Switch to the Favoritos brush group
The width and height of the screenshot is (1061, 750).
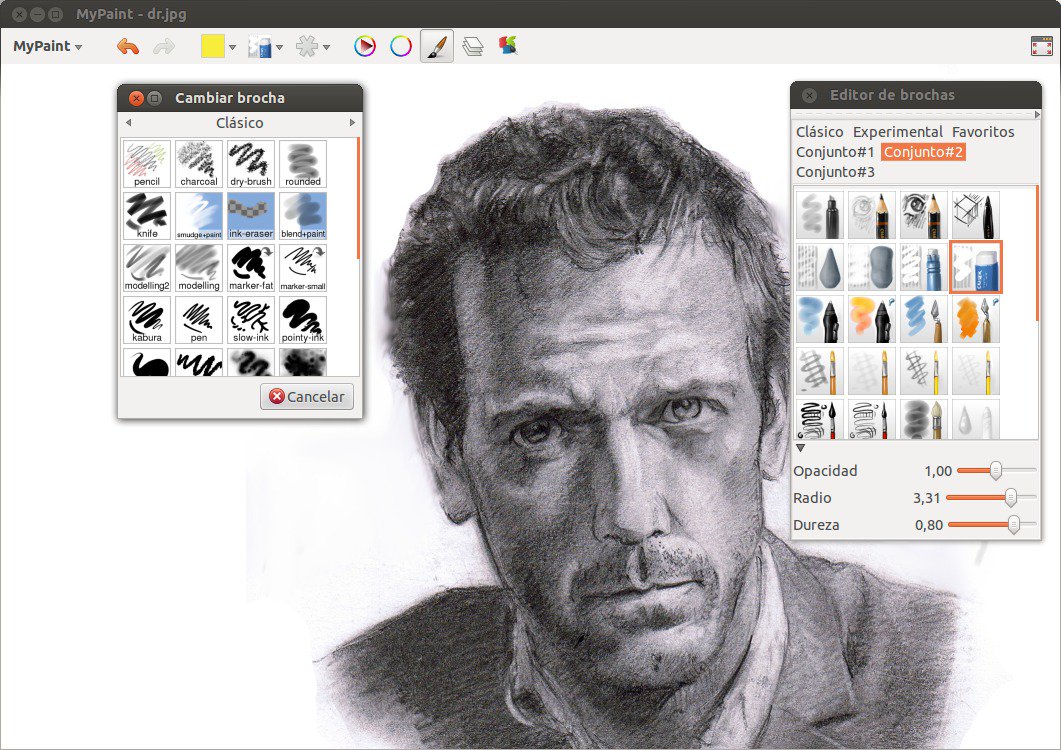[x=983, y=132]
